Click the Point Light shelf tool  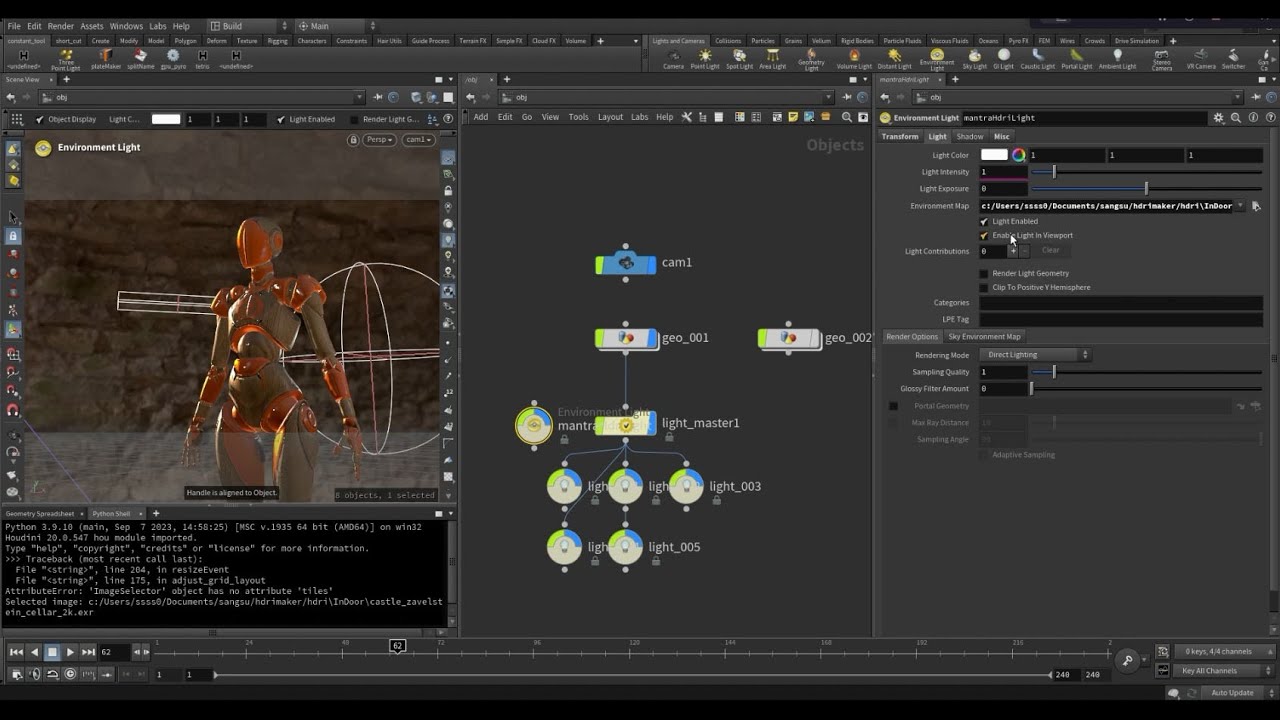(x=705, y=60)
